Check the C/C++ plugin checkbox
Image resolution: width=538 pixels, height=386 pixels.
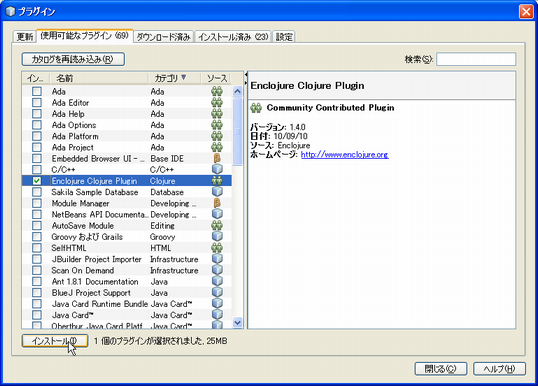37,169
